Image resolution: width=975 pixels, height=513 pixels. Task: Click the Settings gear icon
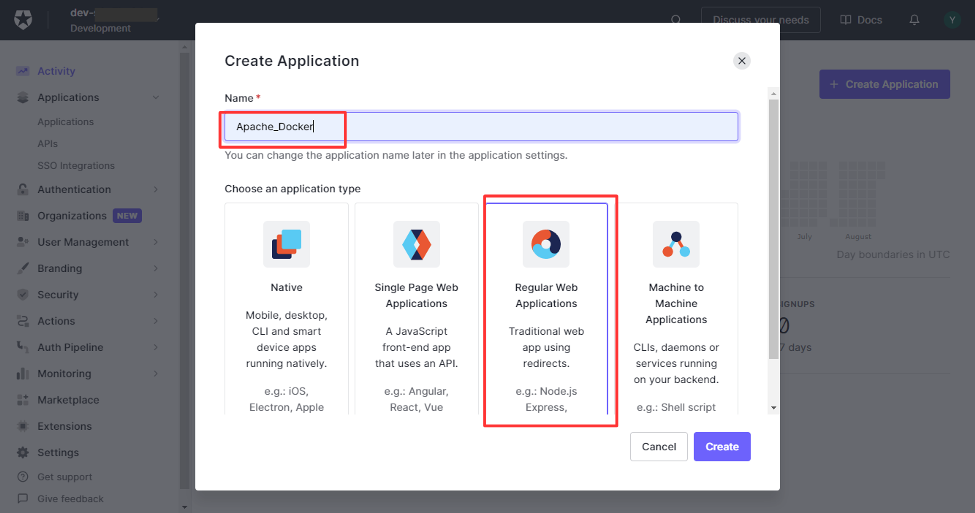coord(23,452)
